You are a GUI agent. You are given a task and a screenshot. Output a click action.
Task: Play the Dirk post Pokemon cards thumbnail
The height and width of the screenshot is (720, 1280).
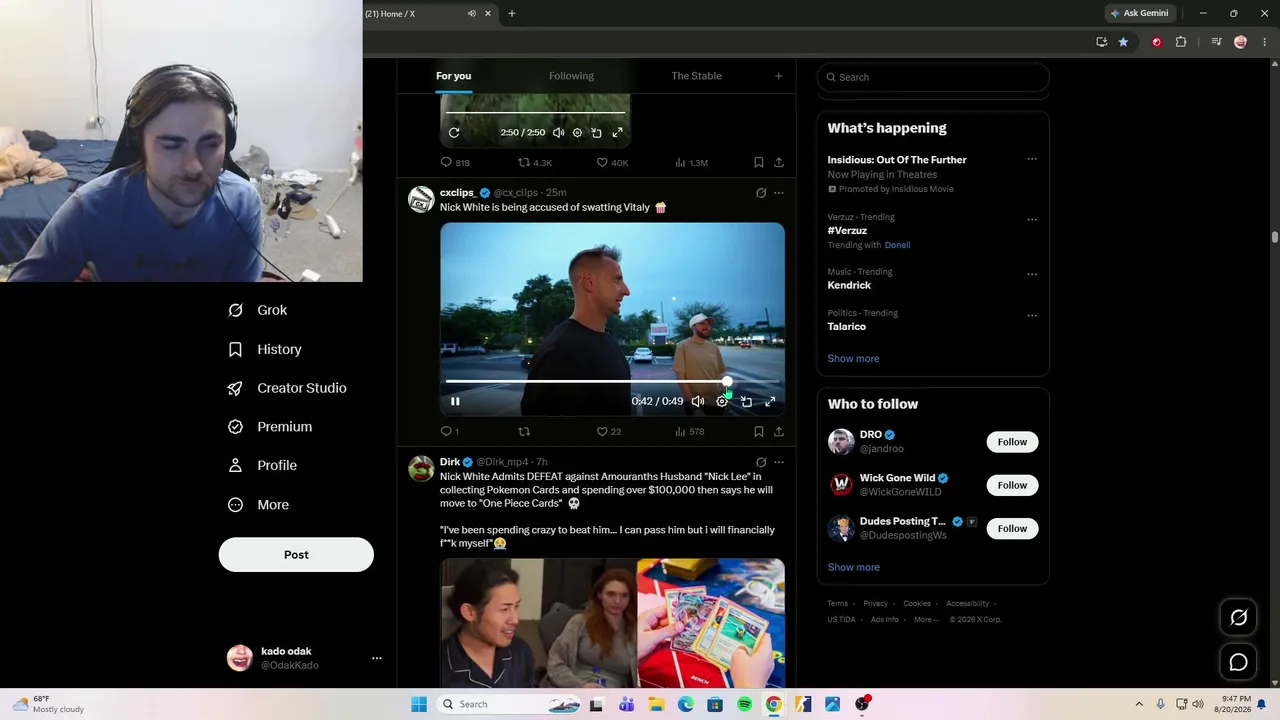pos(612,623)
